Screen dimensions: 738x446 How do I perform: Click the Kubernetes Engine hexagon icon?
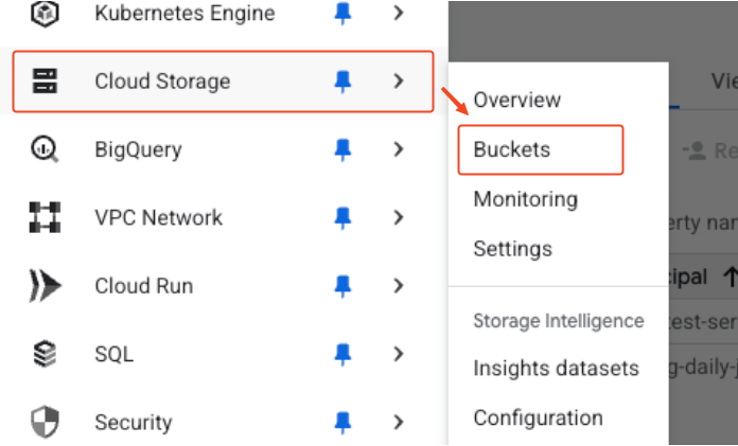coord(45,13)
